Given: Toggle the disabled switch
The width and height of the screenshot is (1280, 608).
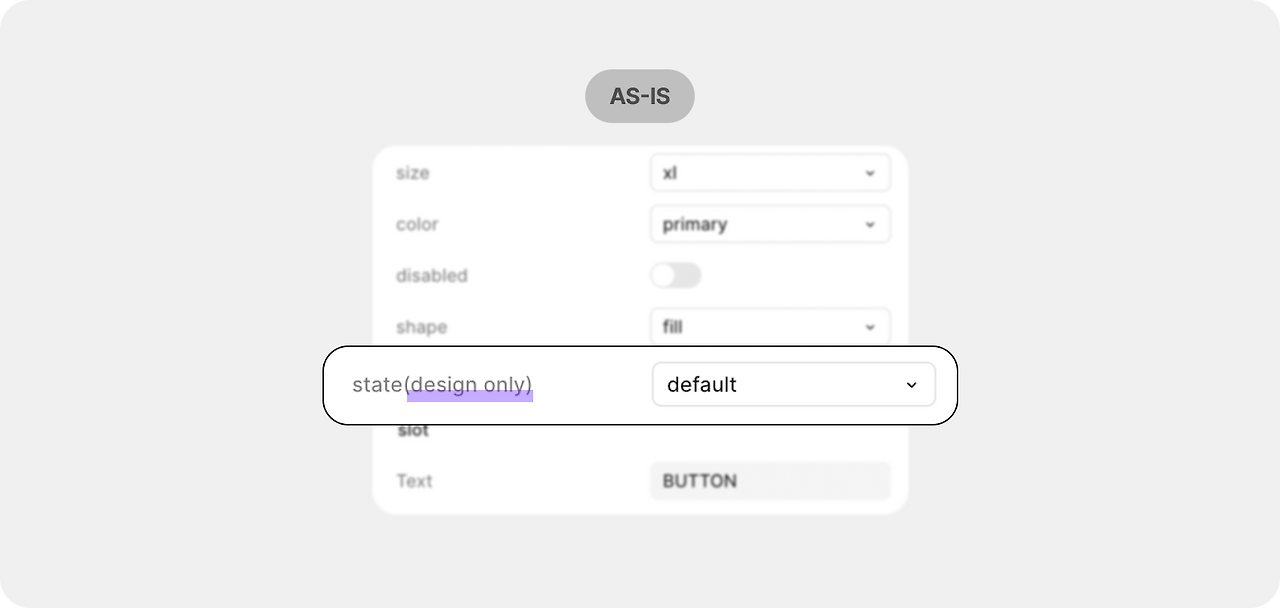Looking at the screenshot, I should click(676, 275).
